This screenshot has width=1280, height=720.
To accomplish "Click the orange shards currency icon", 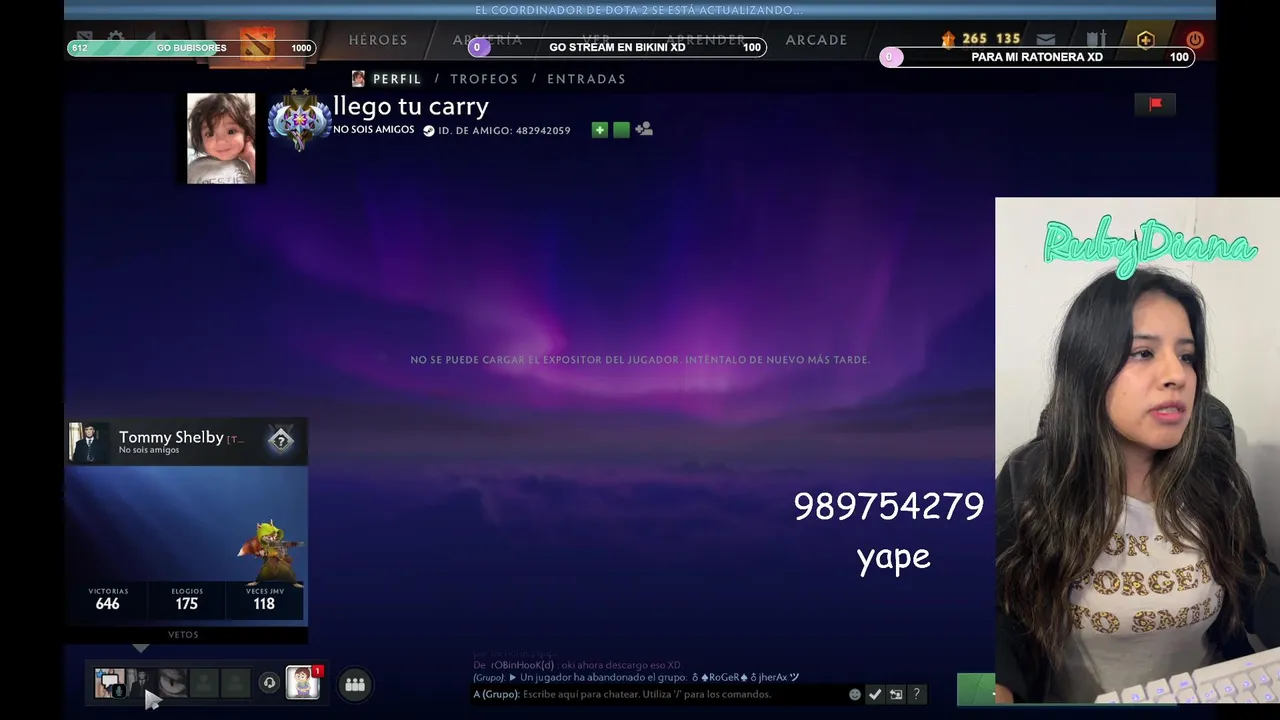I will click(x=948, y=39).
